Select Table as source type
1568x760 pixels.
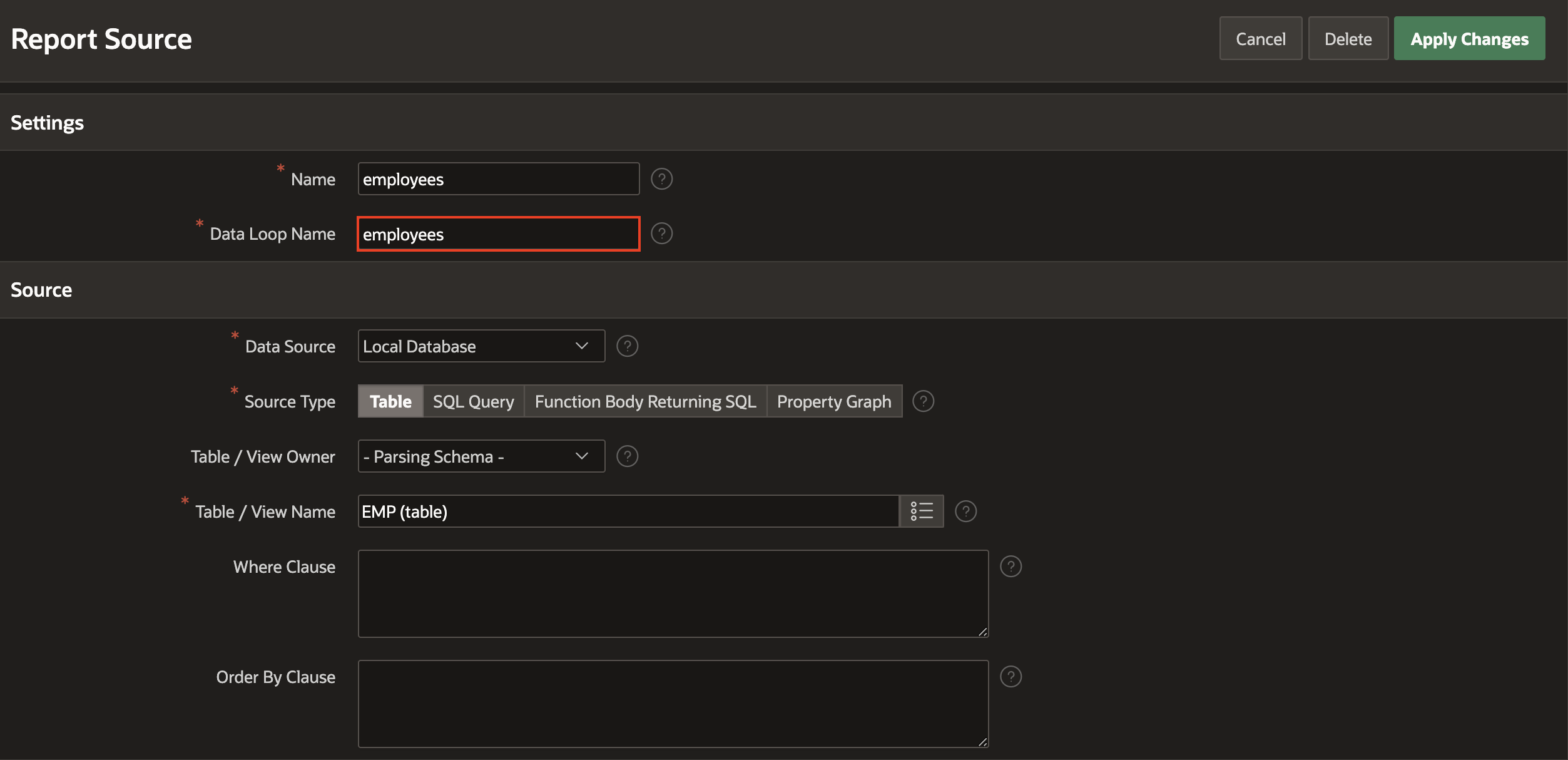[390, 401]
